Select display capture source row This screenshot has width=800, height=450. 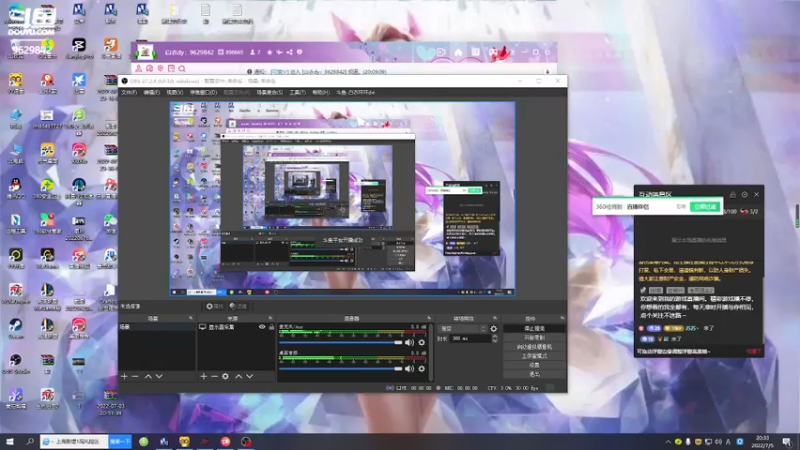click(237, 327)
